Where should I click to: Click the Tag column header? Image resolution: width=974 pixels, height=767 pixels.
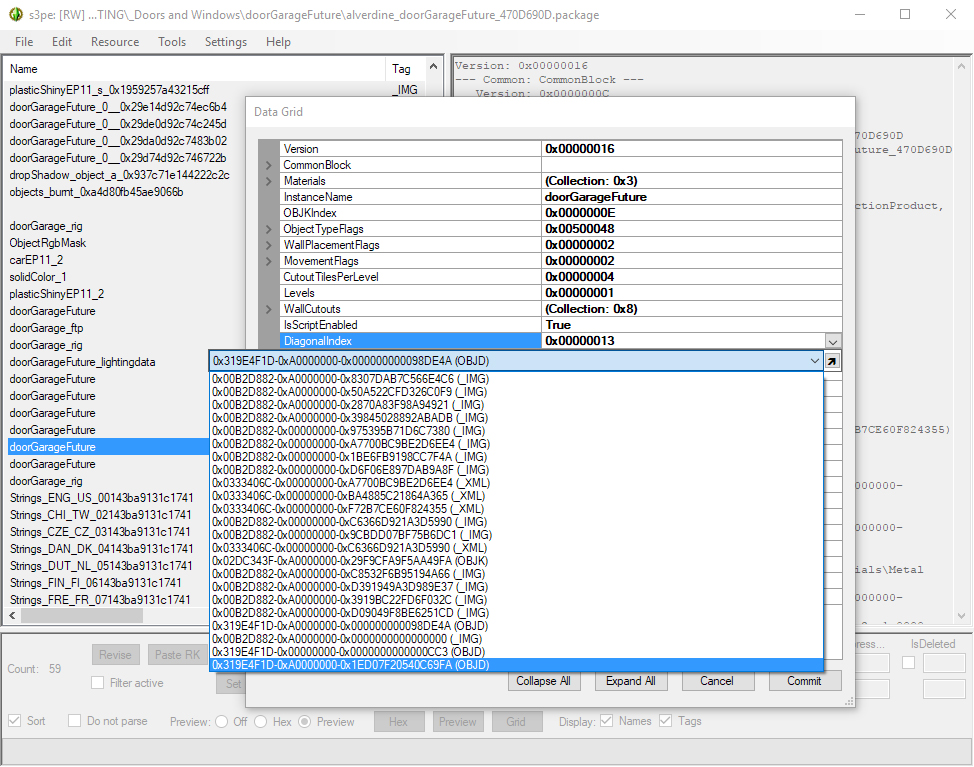point(405,69)
